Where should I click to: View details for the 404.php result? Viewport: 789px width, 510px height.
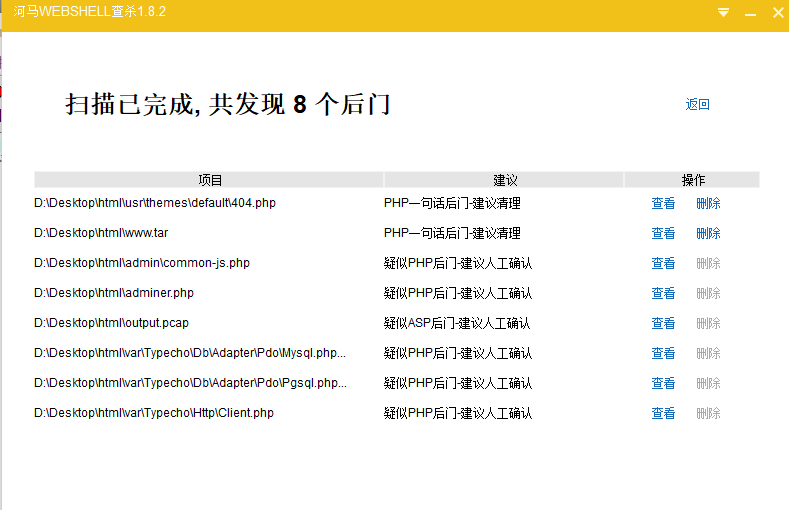663,203
